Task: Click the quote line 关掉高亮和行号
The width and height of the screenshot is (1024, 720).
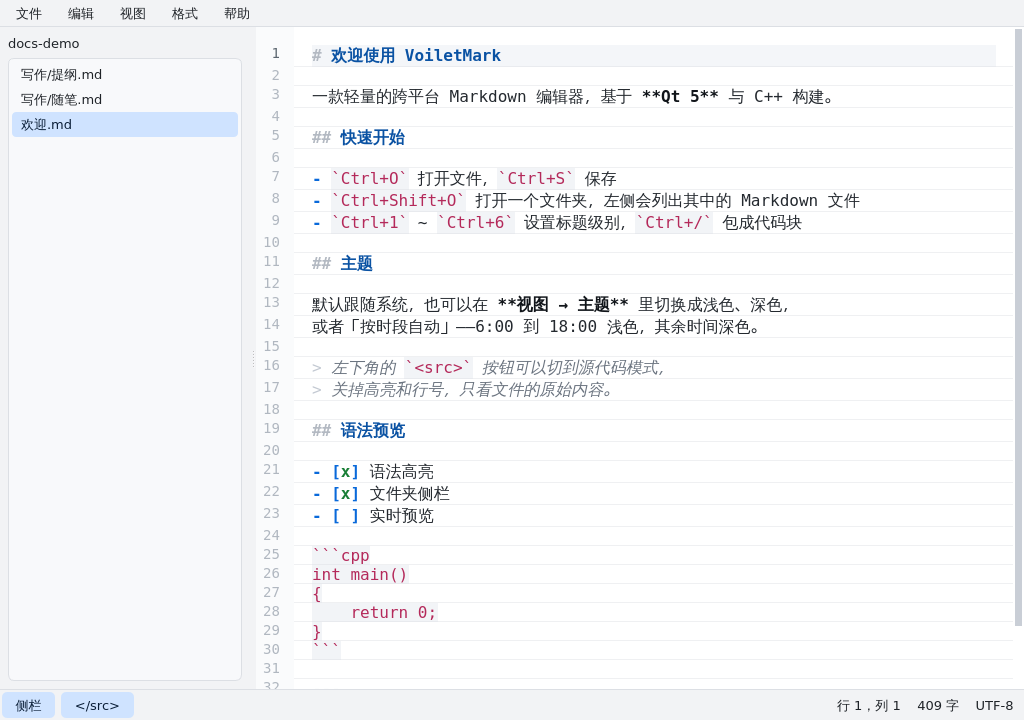Action: coord(473,390)
